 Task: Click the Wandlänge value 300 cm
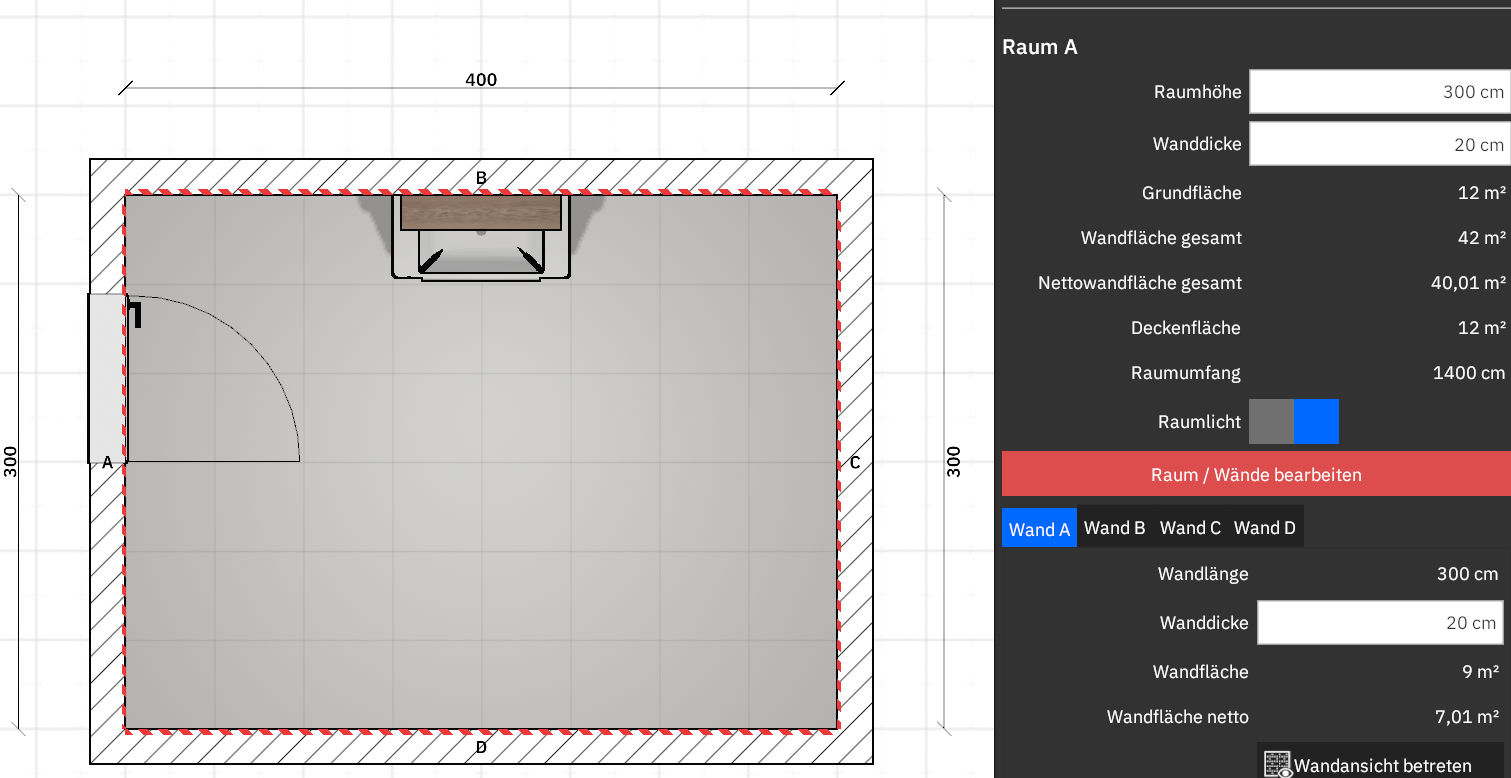click(1468, 574)
